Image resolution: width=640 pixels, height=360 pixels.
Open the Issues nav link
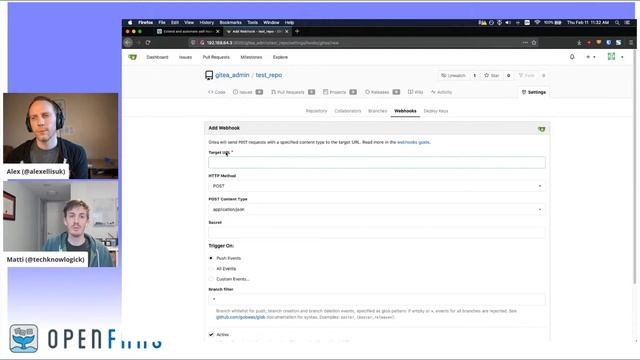[x=185, y=57]
